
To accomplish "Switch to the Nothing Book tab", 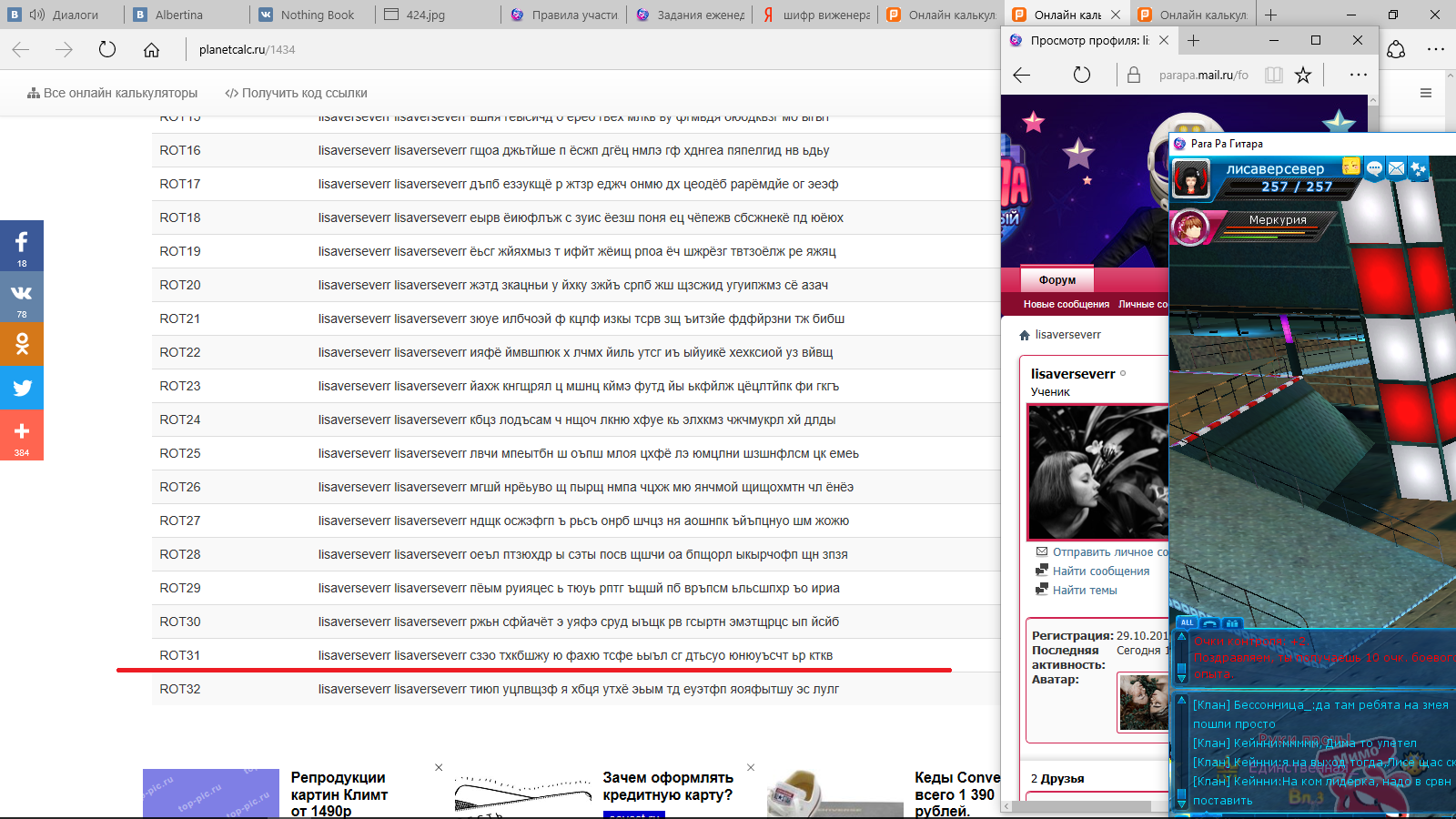I will pos(311,15).
